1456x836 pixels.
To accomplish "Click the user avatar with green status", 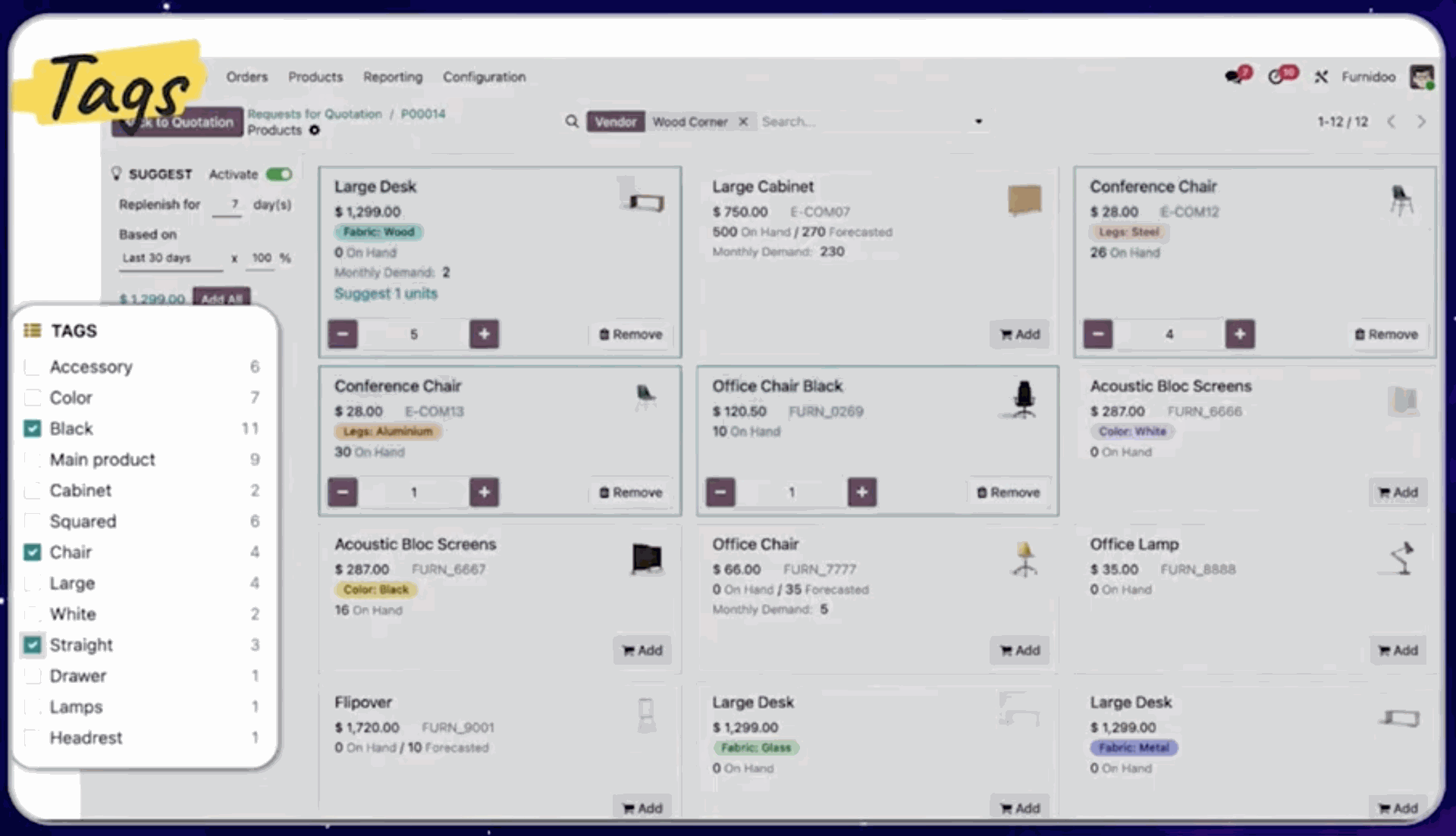I will coord(1421,77).
